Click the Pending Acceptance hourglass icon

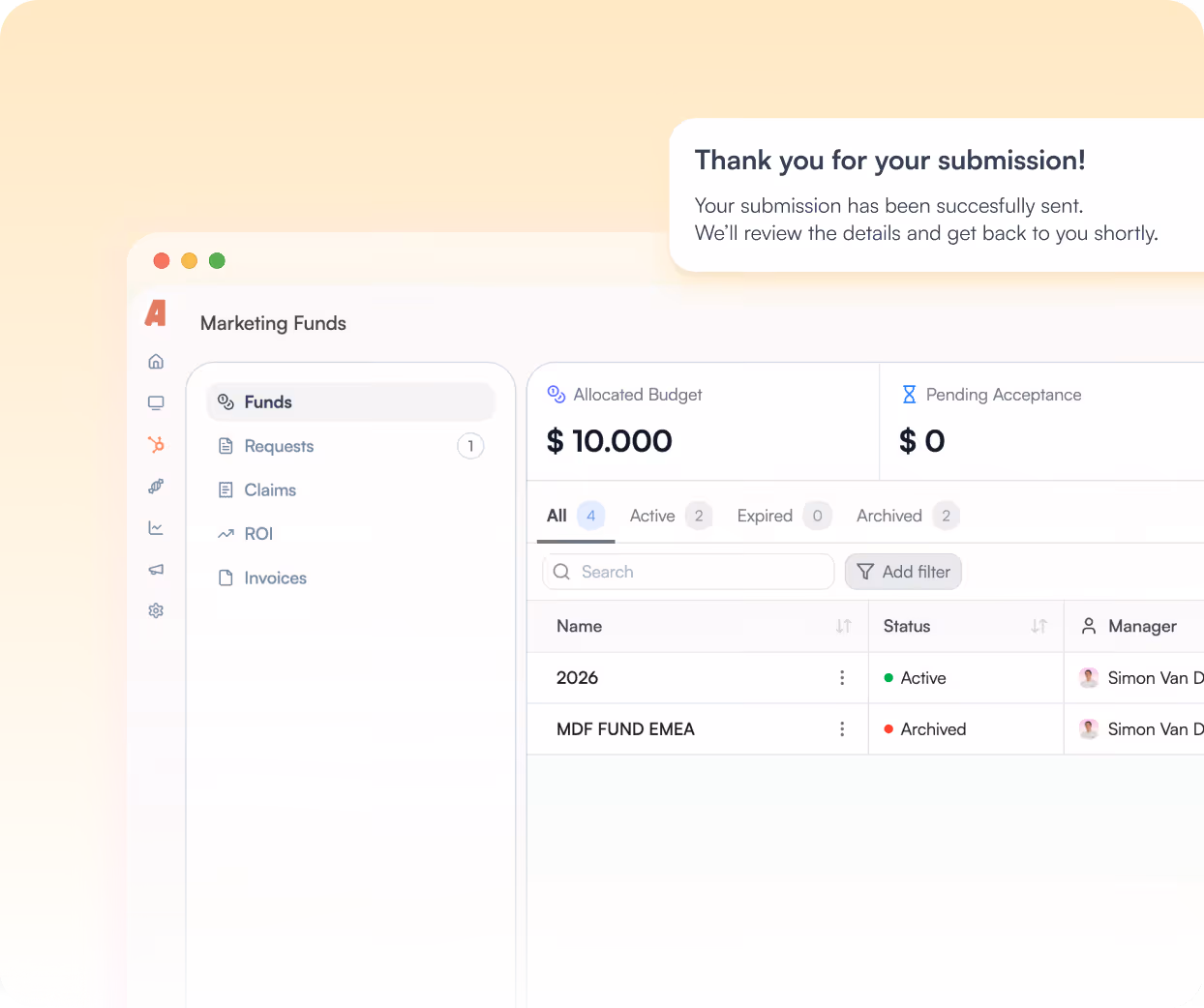pyautogui.click(x=909, y=394)
